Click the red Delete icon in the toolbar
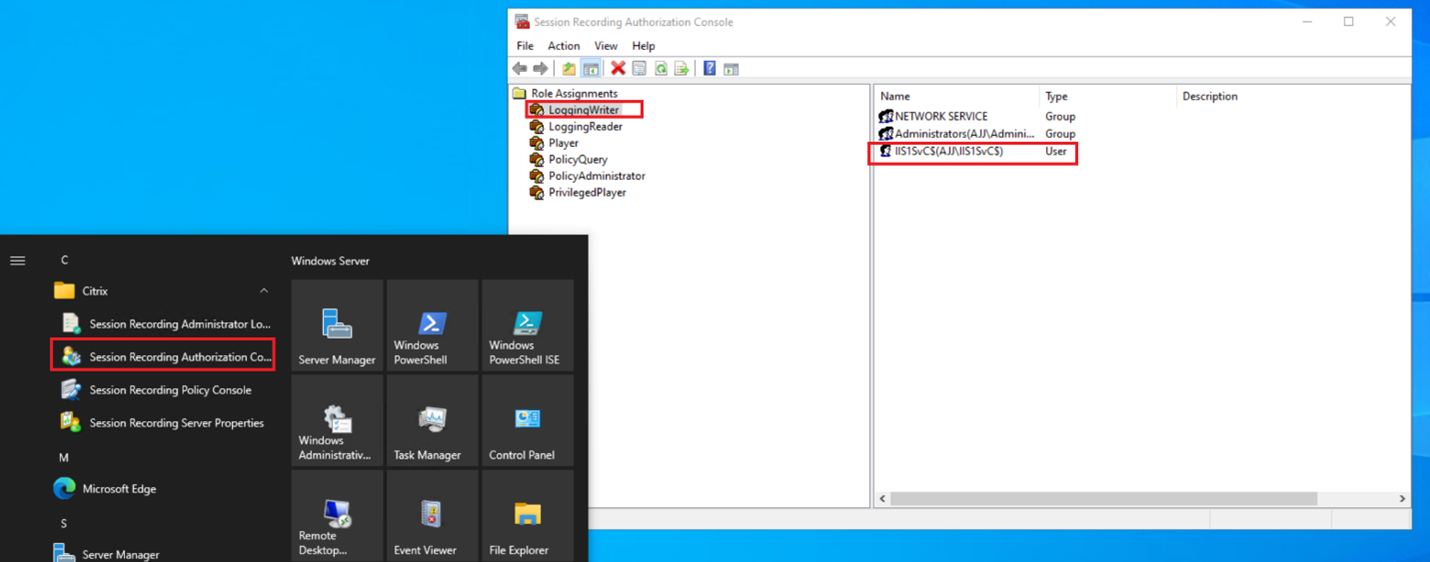This screenshot has width=1430, height=562. click(618, 69)
